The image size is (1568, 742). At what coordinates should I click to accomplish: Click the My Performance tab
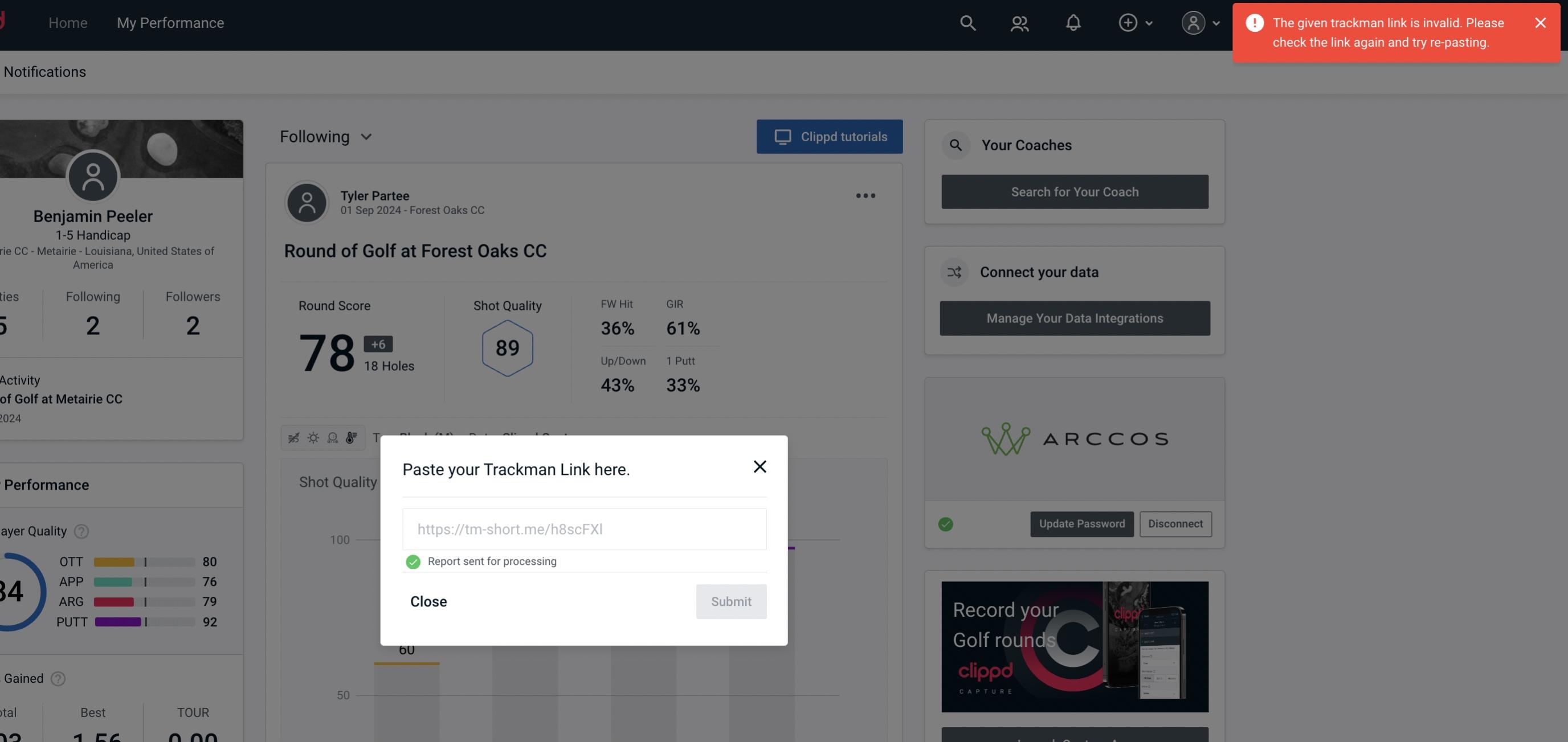pyautogui.click(x=170, y=22)
